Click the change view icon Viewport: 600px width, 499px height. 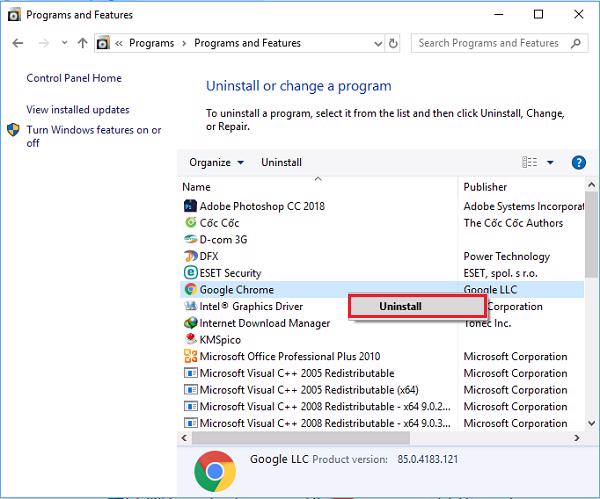click(x=530, y=162)
